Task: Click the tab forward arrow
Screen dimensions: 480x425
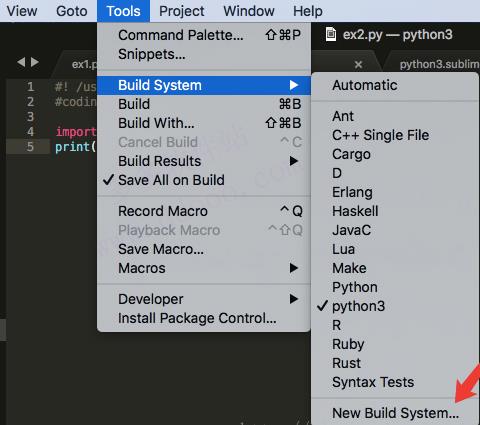Action: [35, 62]
